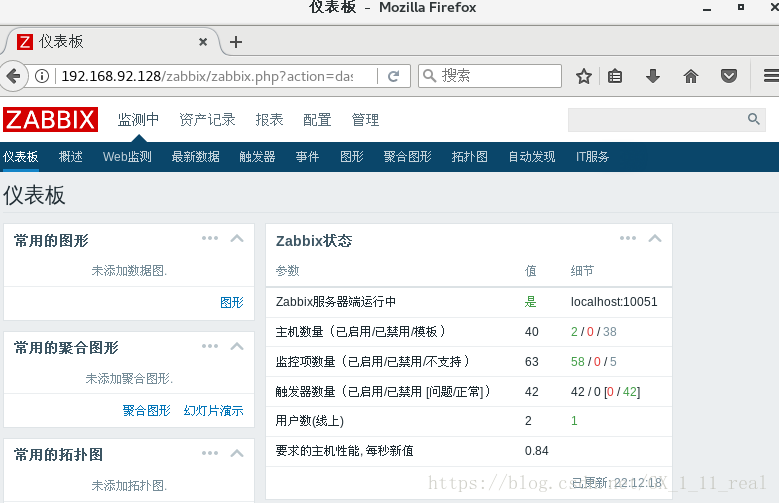
Task: Minimize the Firefox window
Action: 707,8
